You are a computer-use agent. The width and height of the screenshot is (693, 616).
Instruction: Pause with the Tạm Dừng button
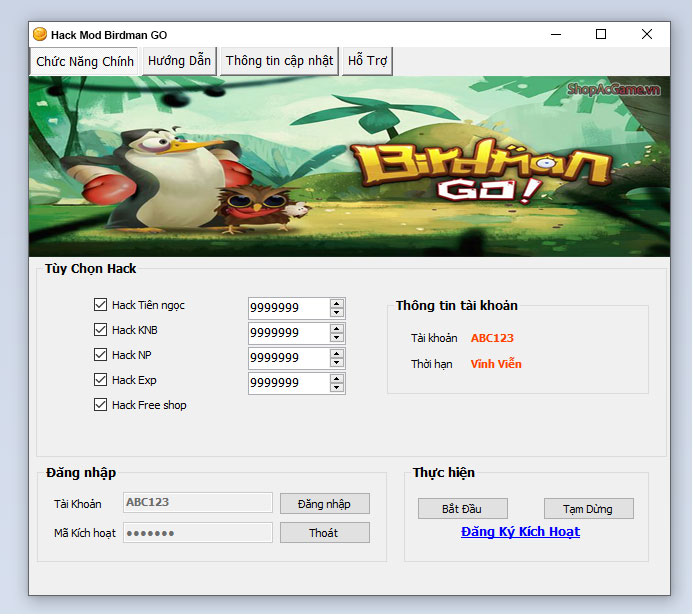(588, 509)
